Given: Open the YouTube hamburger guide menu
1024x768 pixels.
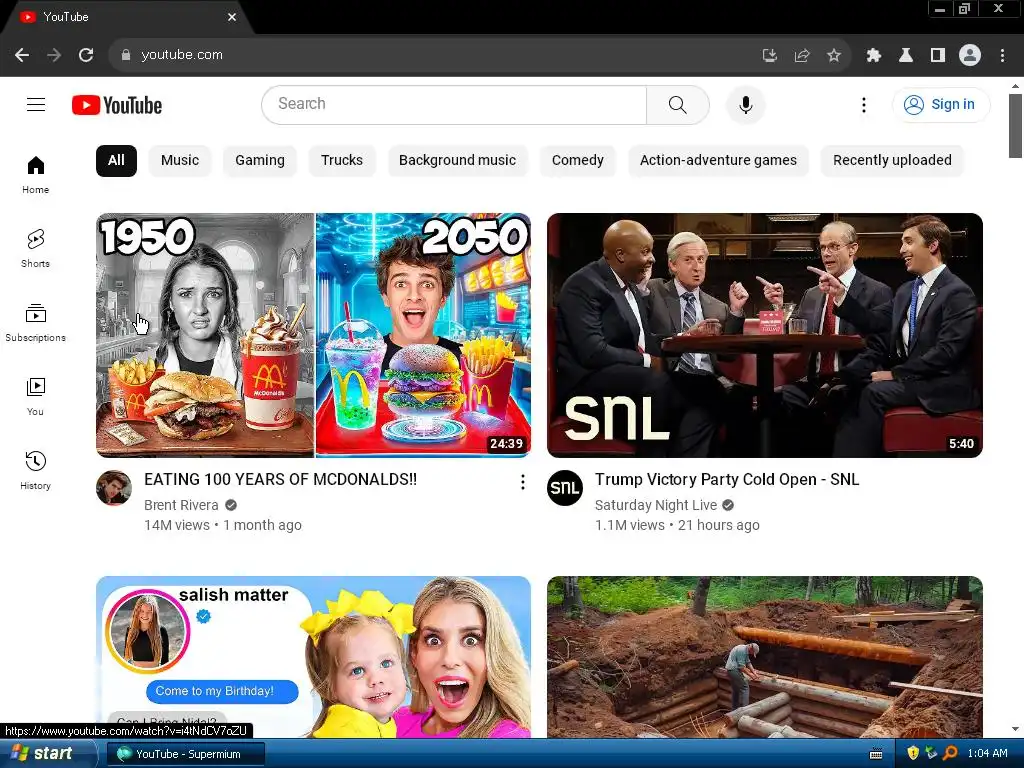Looking at the screenshot, I should click(x=36, y=104).
